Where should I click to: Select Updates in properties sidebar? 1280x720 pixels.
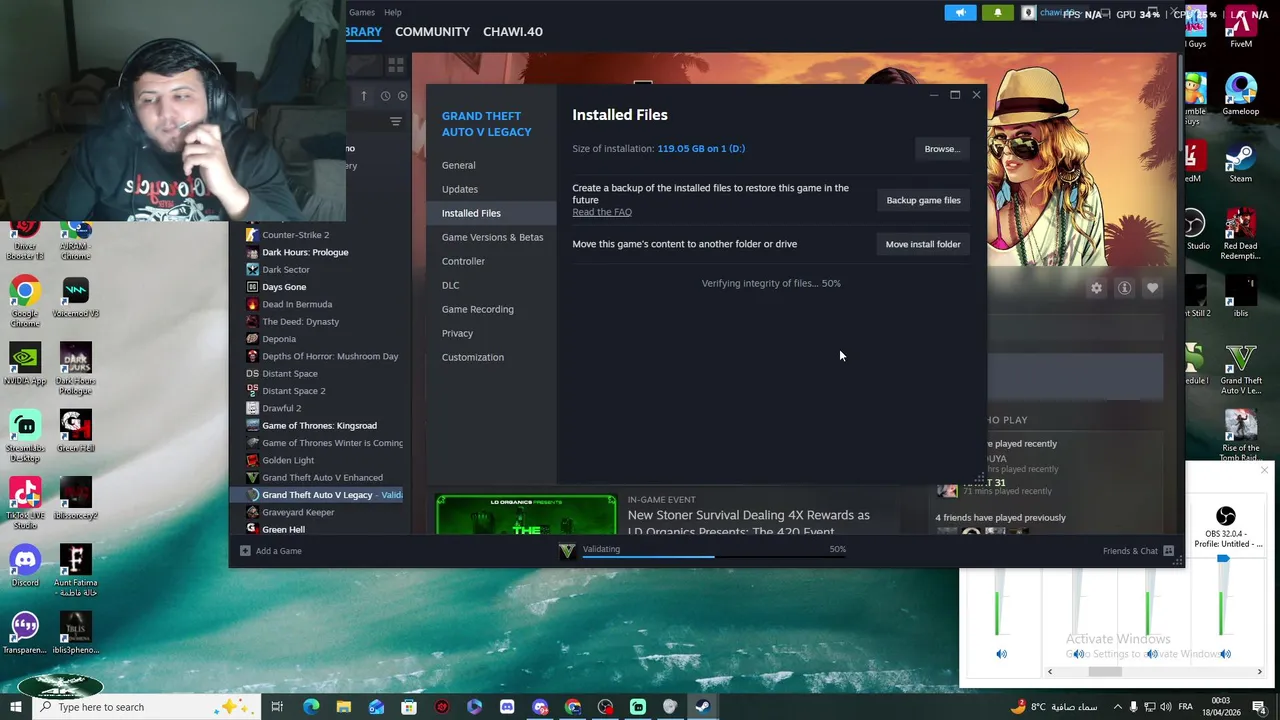point(460,189)
